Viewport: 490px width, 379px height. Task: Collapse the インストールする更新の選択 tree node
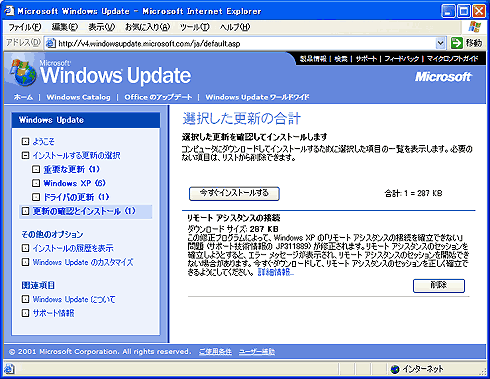pos(25,155)
